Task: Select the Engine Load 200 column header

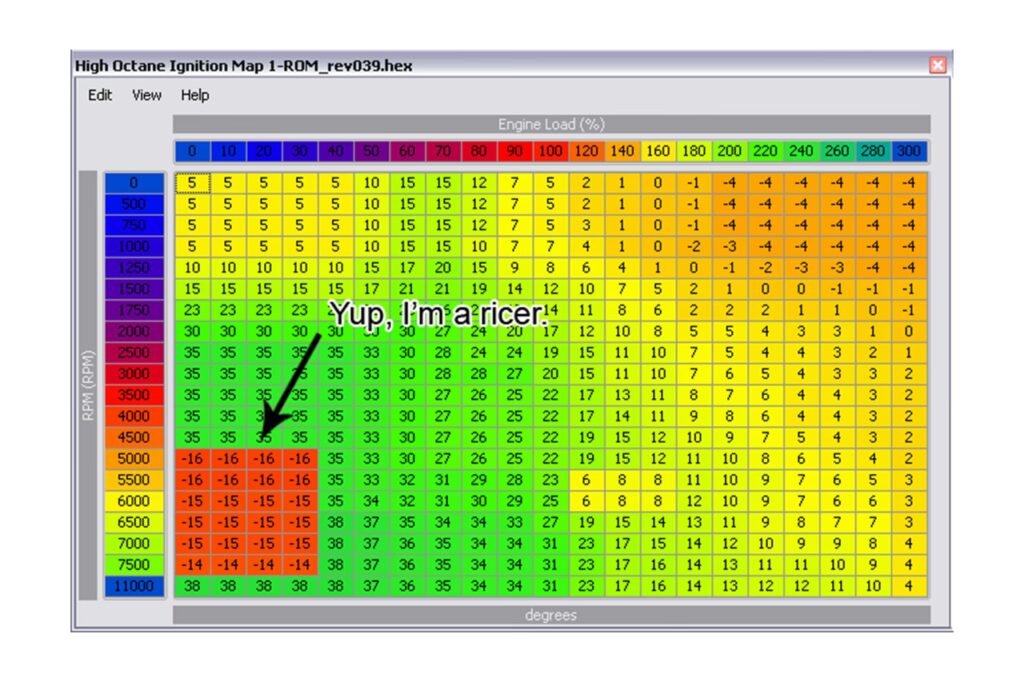Action: [729, 151]
